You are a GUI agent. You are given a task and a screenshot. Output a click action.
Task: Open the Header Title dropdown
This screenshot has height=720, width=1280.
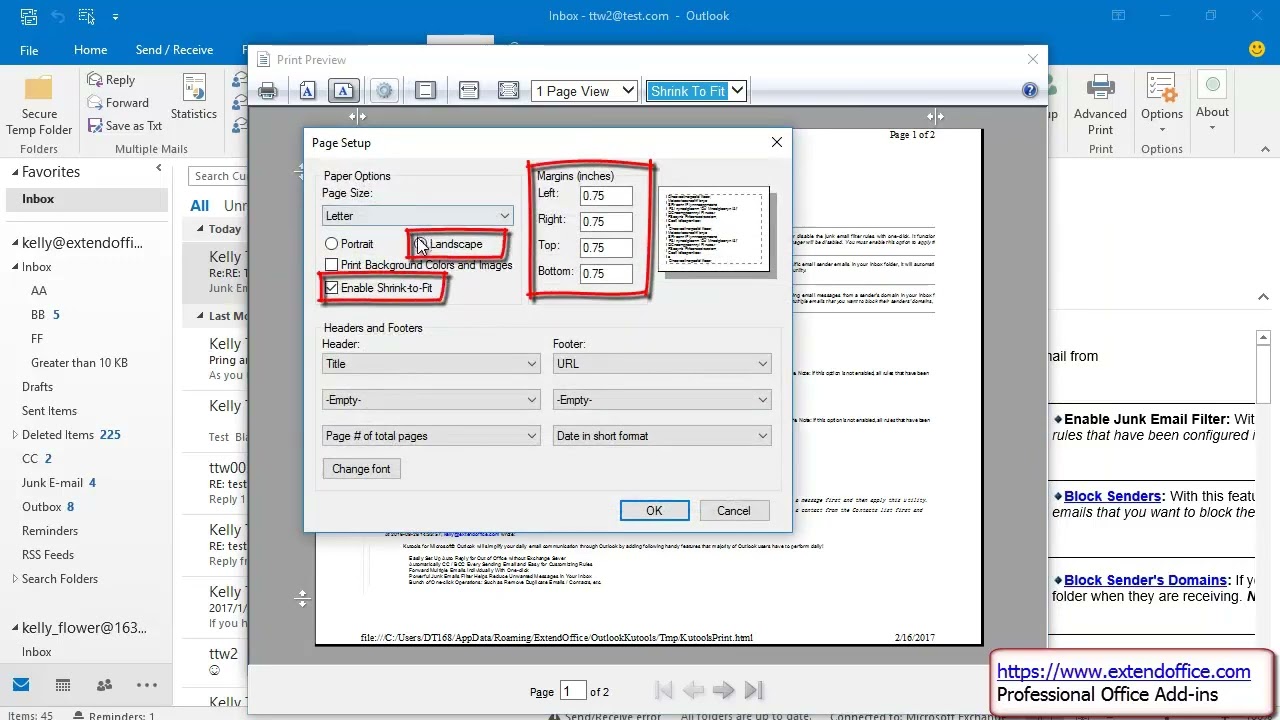point(432,364)
